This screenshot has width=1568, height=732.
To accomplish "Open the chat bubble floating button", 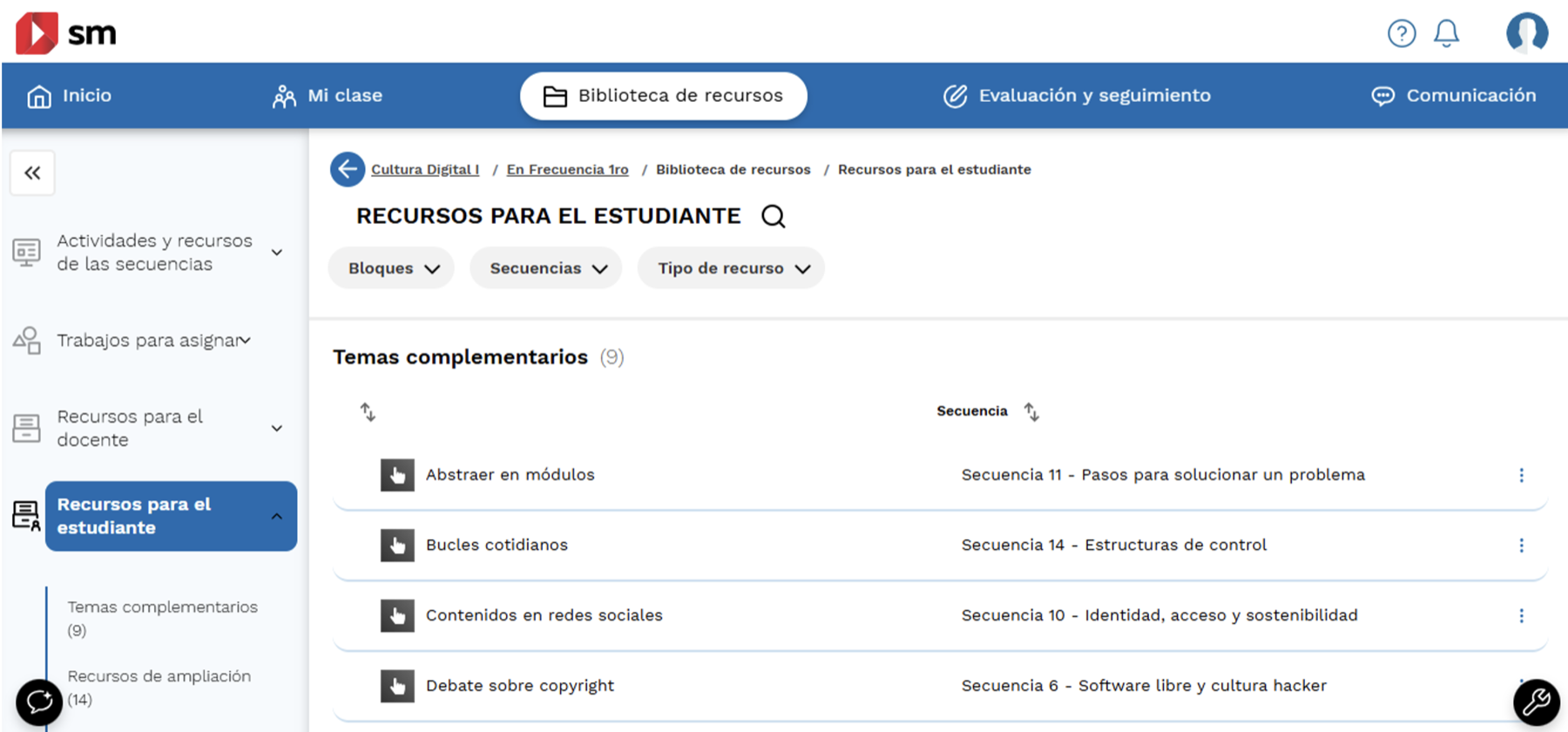I will pyautogui.click(x=39, y=701).
